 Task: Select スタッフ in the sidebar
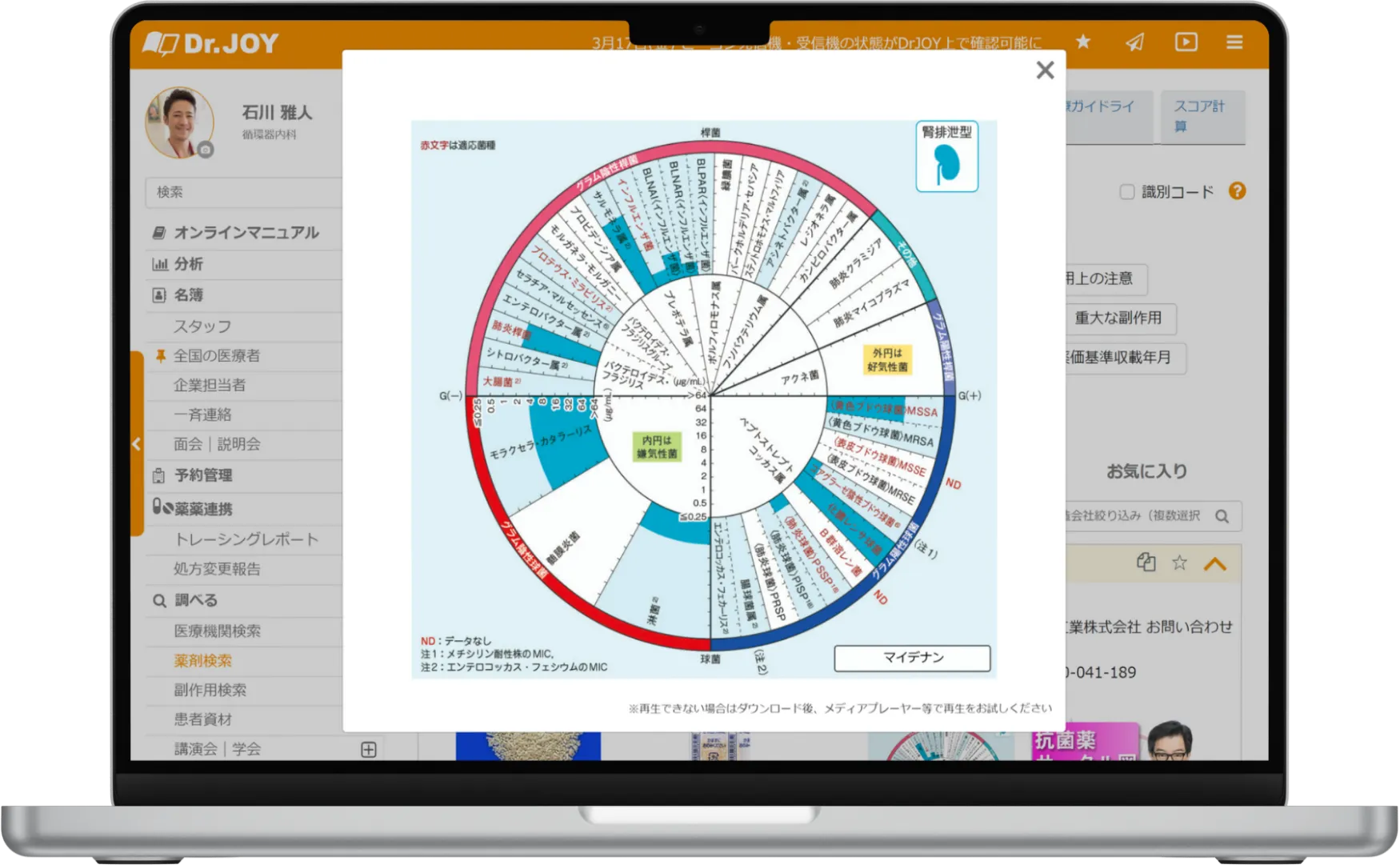[x=202, y=326]
